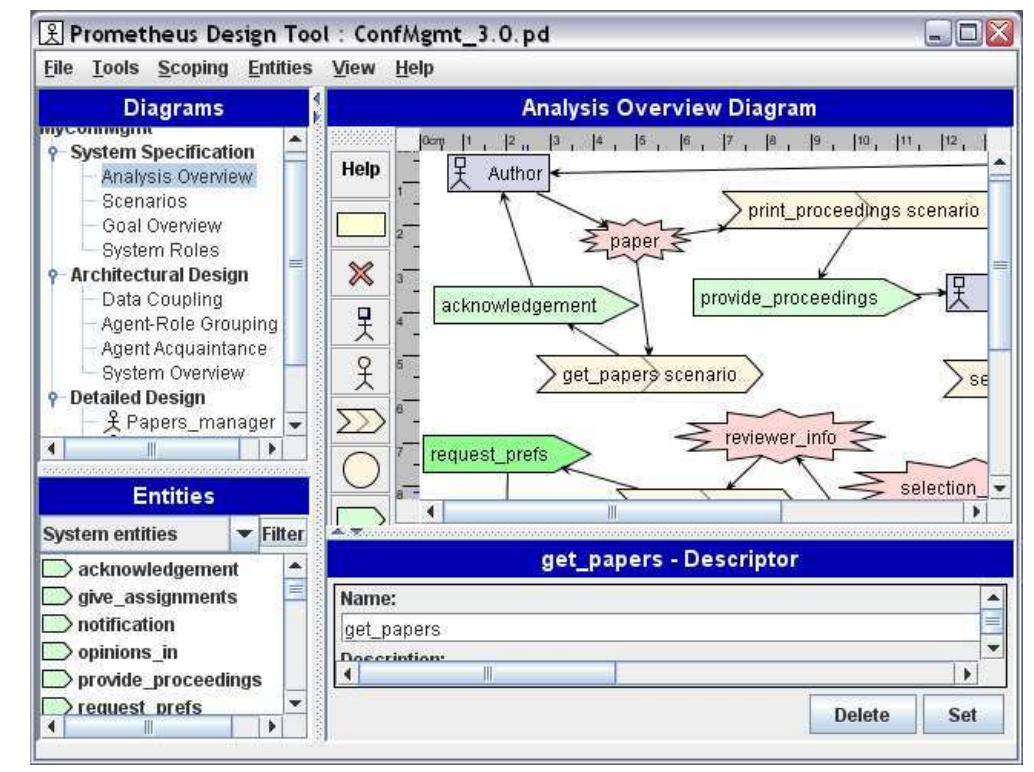1034x772 pixels.
Task: Select the yellow rectangle tool in palette
Action: 361,224
